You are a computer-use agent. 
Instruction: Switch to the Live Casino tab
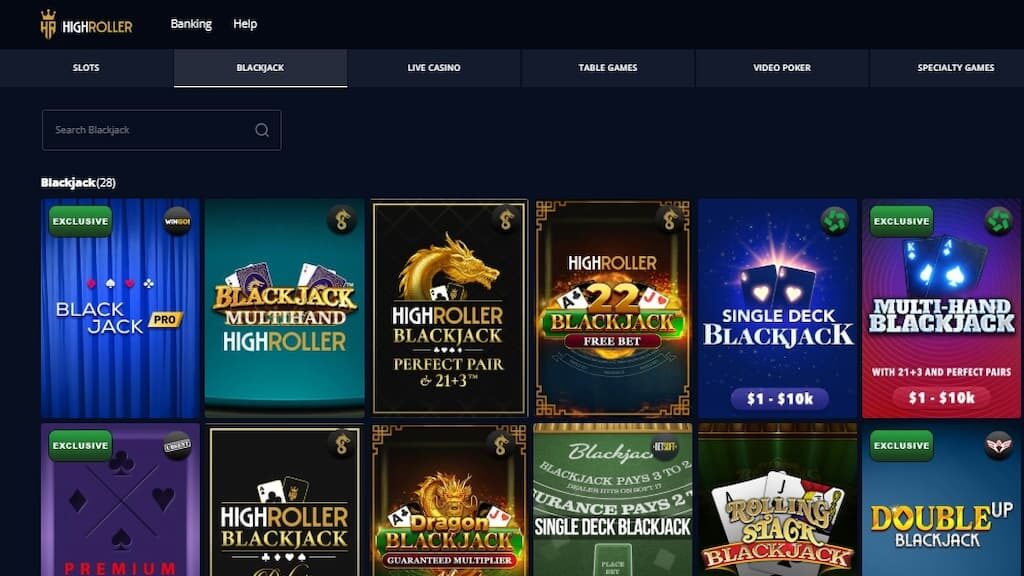[x=434, y=68]
